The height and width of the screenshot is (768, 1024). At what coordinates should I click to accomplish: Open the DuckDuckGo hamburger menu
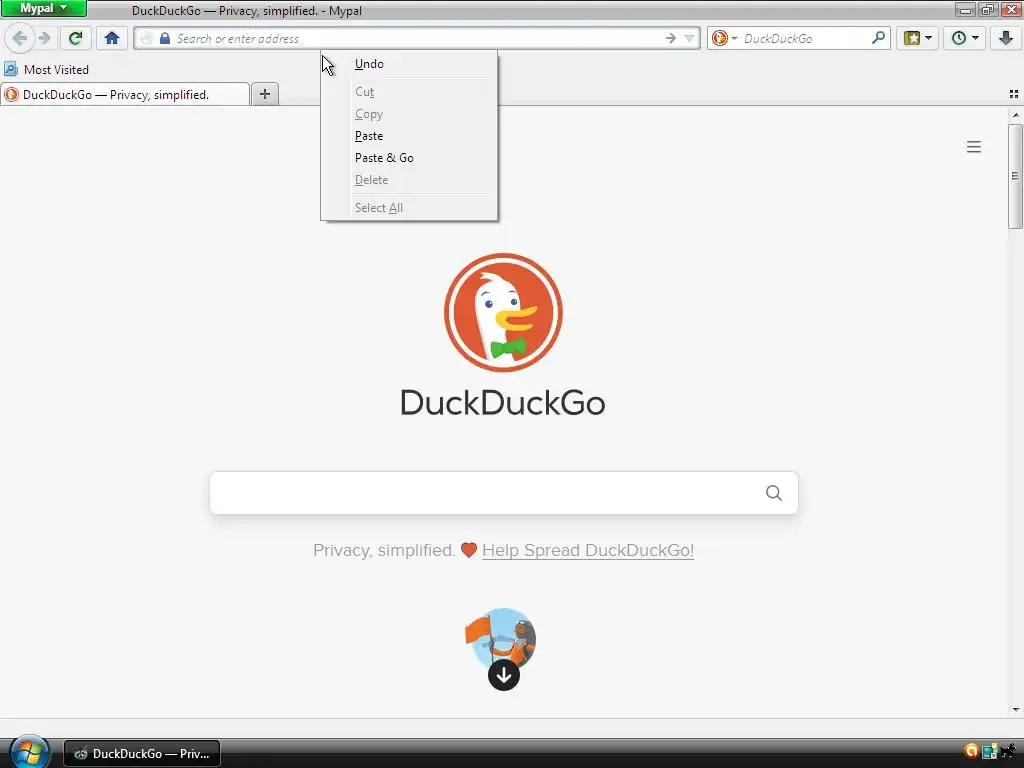(974, 147)
